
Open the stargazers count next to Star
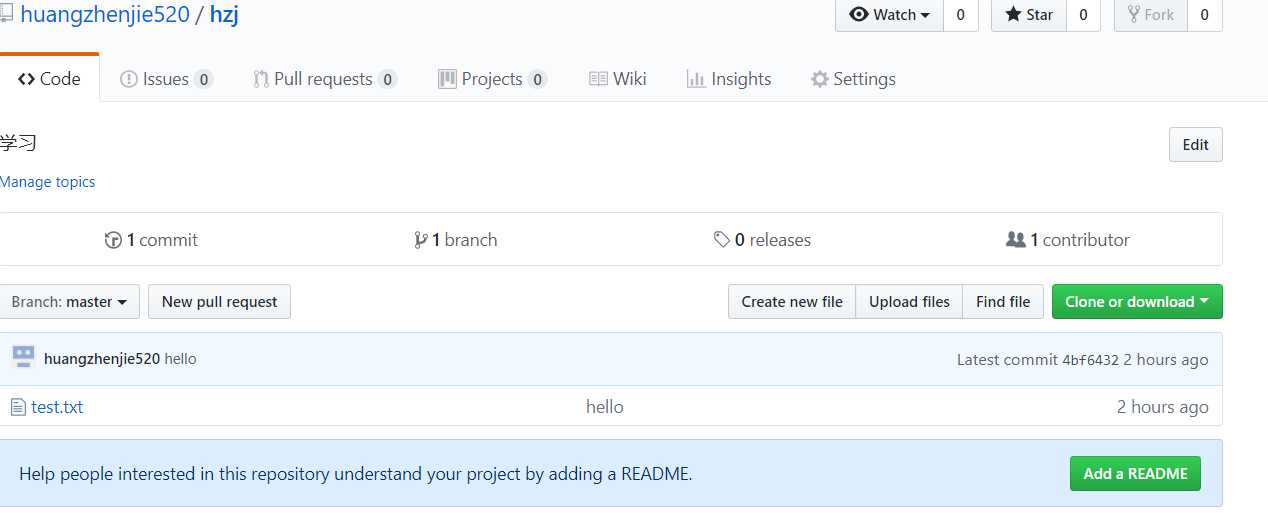[x=1083, y=15]
